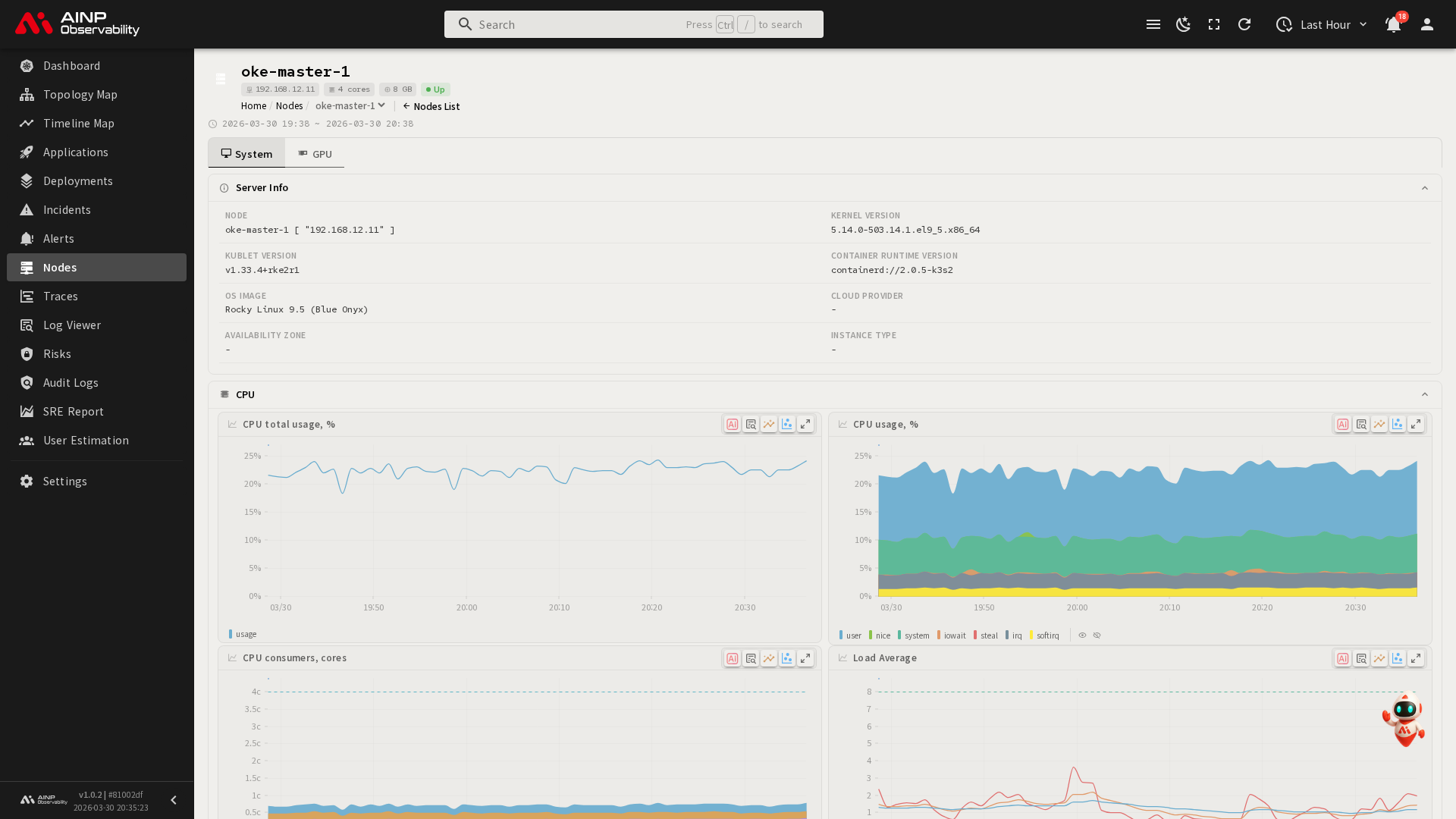The image size is (1456, 819).
Task: Open Topology Map from sidebar
Action: point(80,95)
